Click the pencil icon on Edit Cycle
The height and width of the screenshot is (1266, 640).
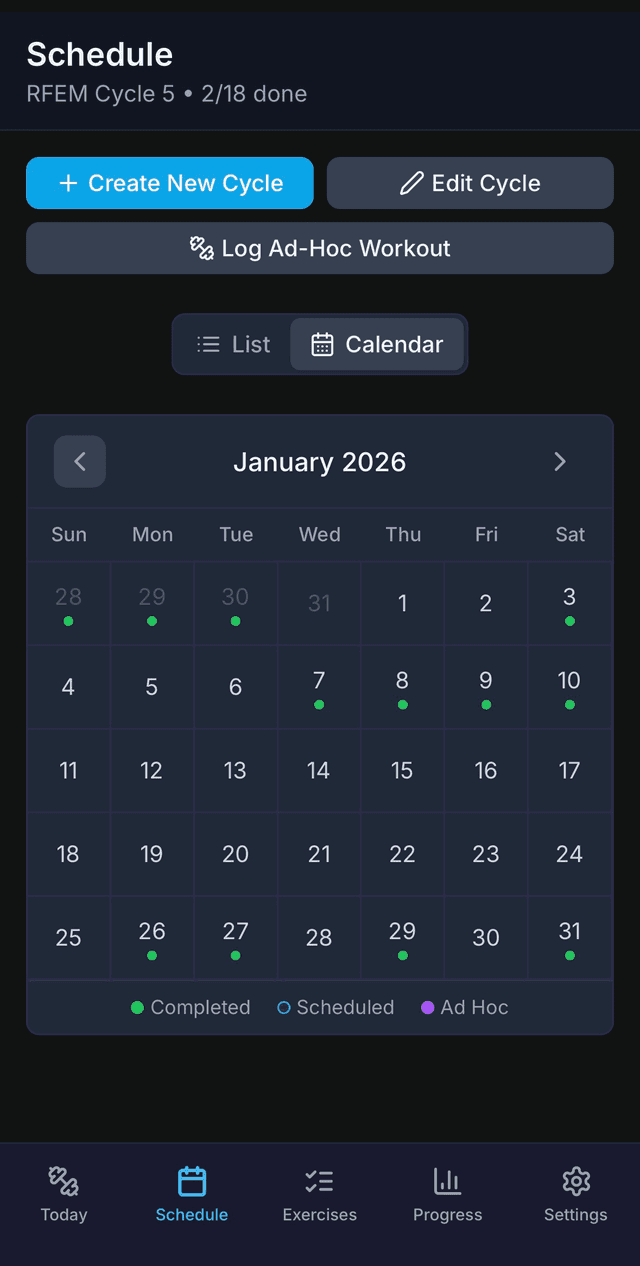coord(413,183)
